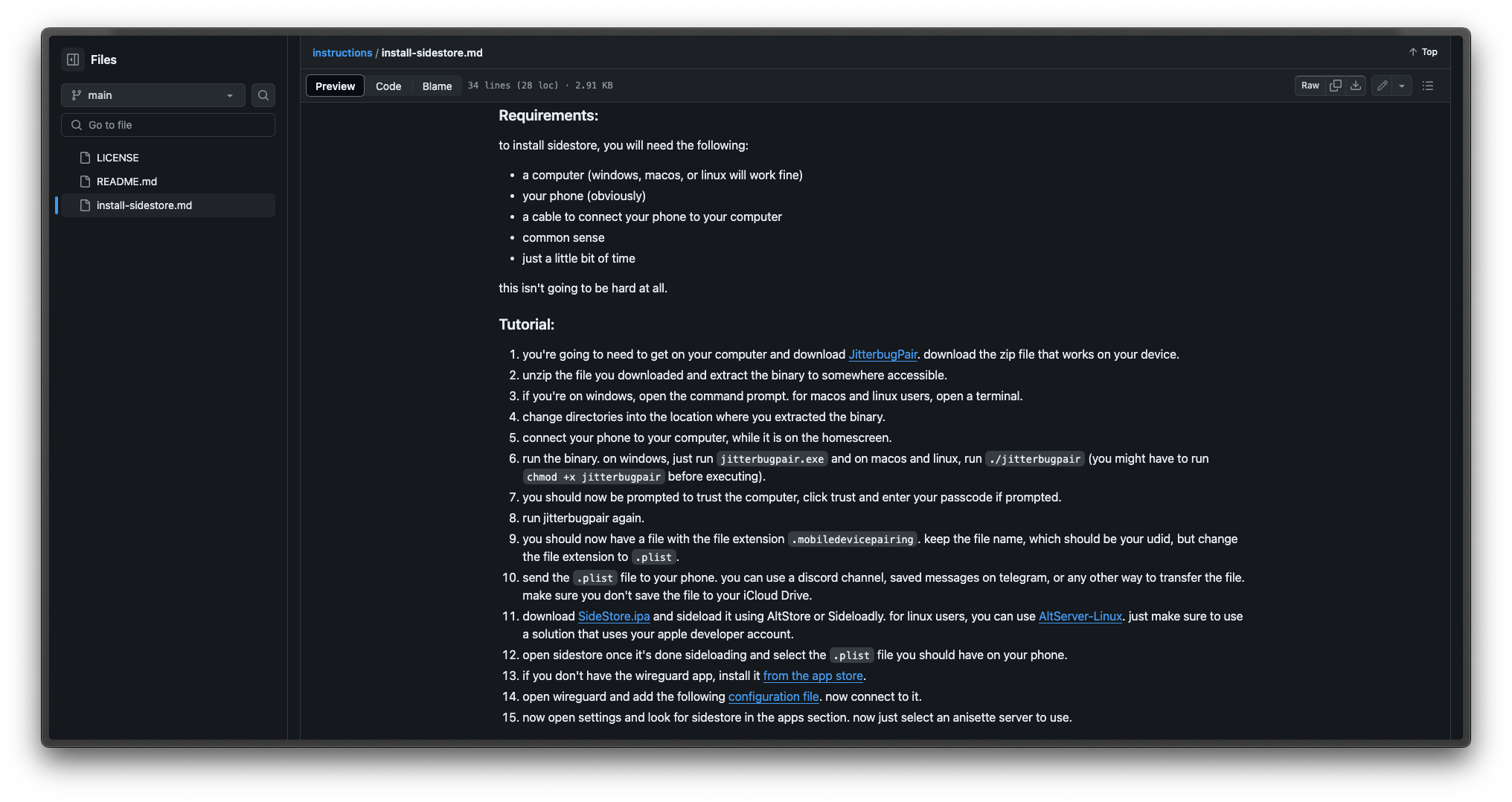Click the Go to file field
1512x802 pixels.
click(168, 125)
